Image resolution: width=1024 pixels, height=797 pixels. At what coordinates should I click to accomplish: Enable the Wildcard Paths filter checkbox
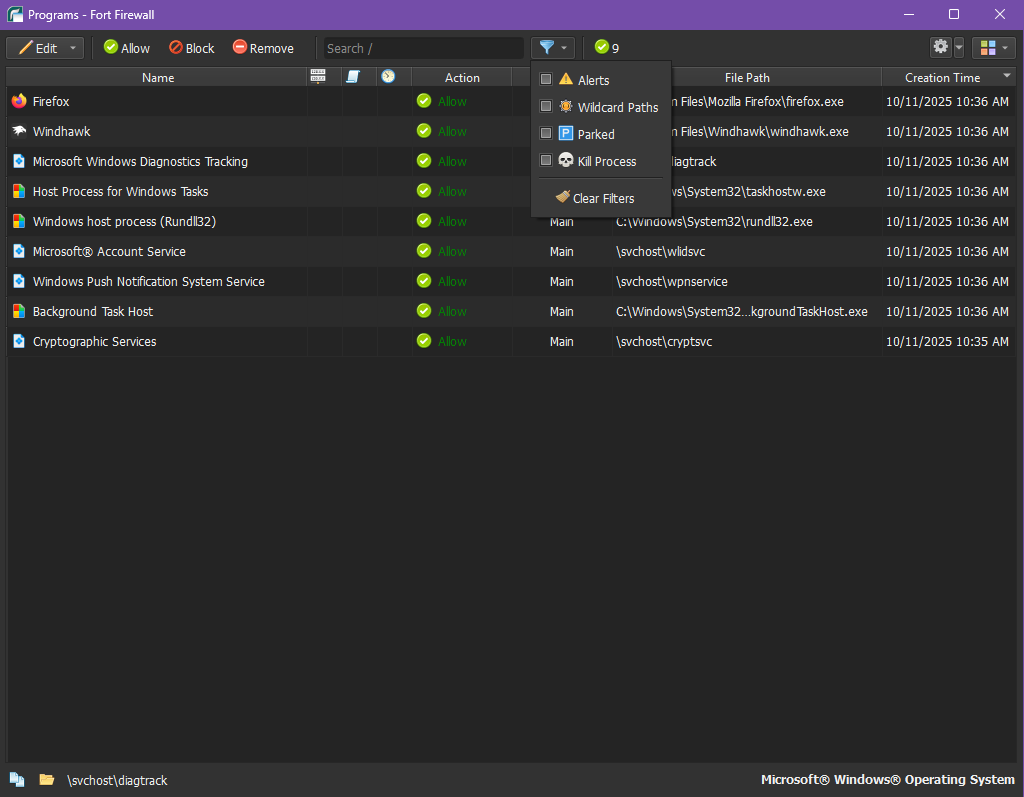pyautogui.click(x=546, y=106)
